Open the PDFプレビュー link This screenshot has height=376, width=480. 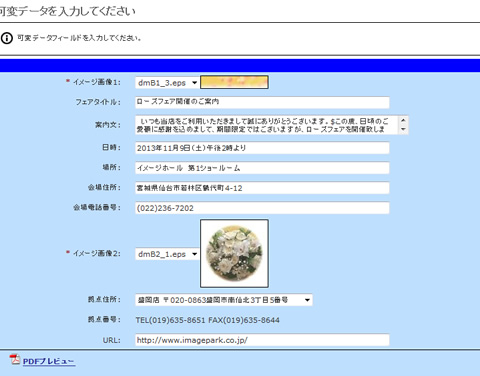tap(49, 361)
